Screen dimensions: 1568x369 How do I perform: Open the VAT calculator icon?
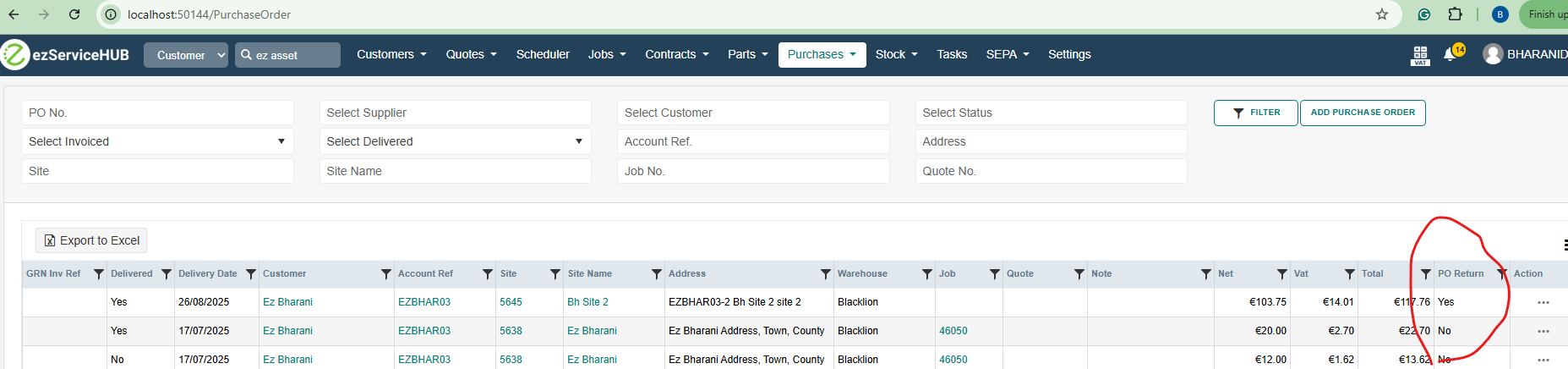tap(1420, 55)
